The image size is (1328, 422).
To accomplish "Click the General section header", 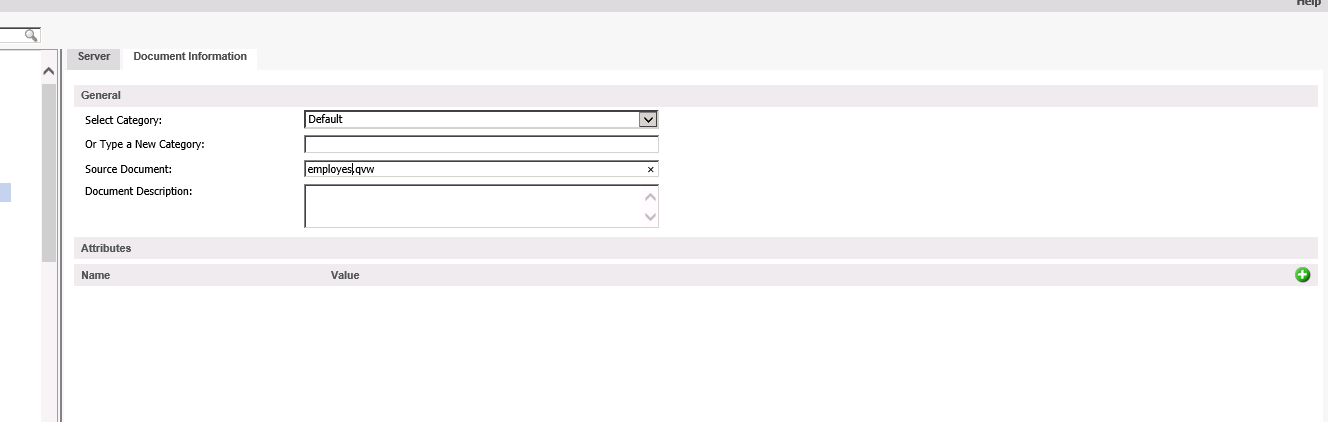I will click(101, 96).
